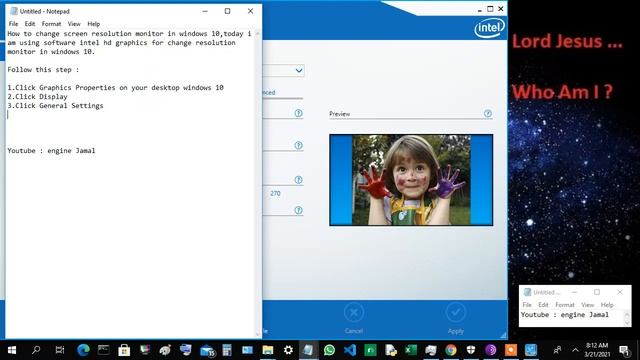This screenshot has width=640, height=360.
Task: Click the 'Follow this step :' line
Action: [43, 70]
